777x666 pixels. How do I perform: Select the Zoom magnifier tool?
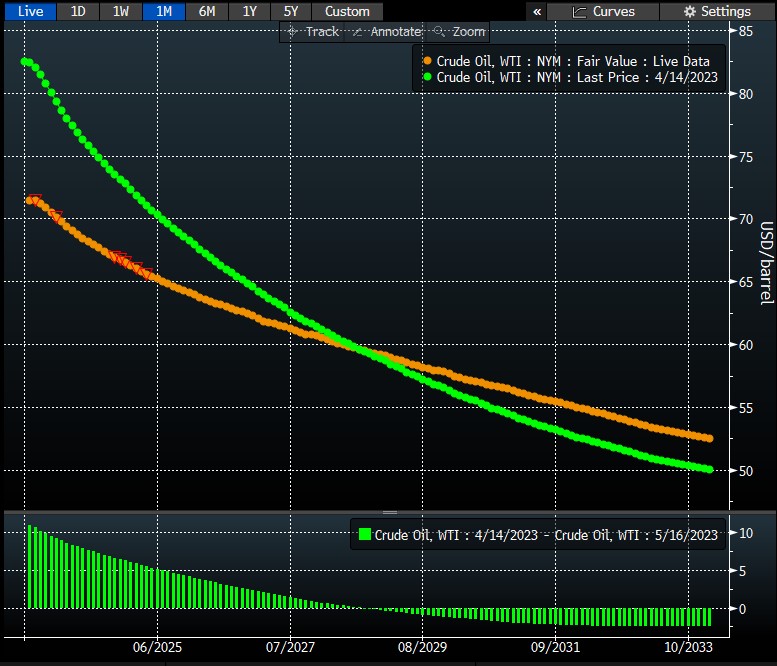[461, 32]
